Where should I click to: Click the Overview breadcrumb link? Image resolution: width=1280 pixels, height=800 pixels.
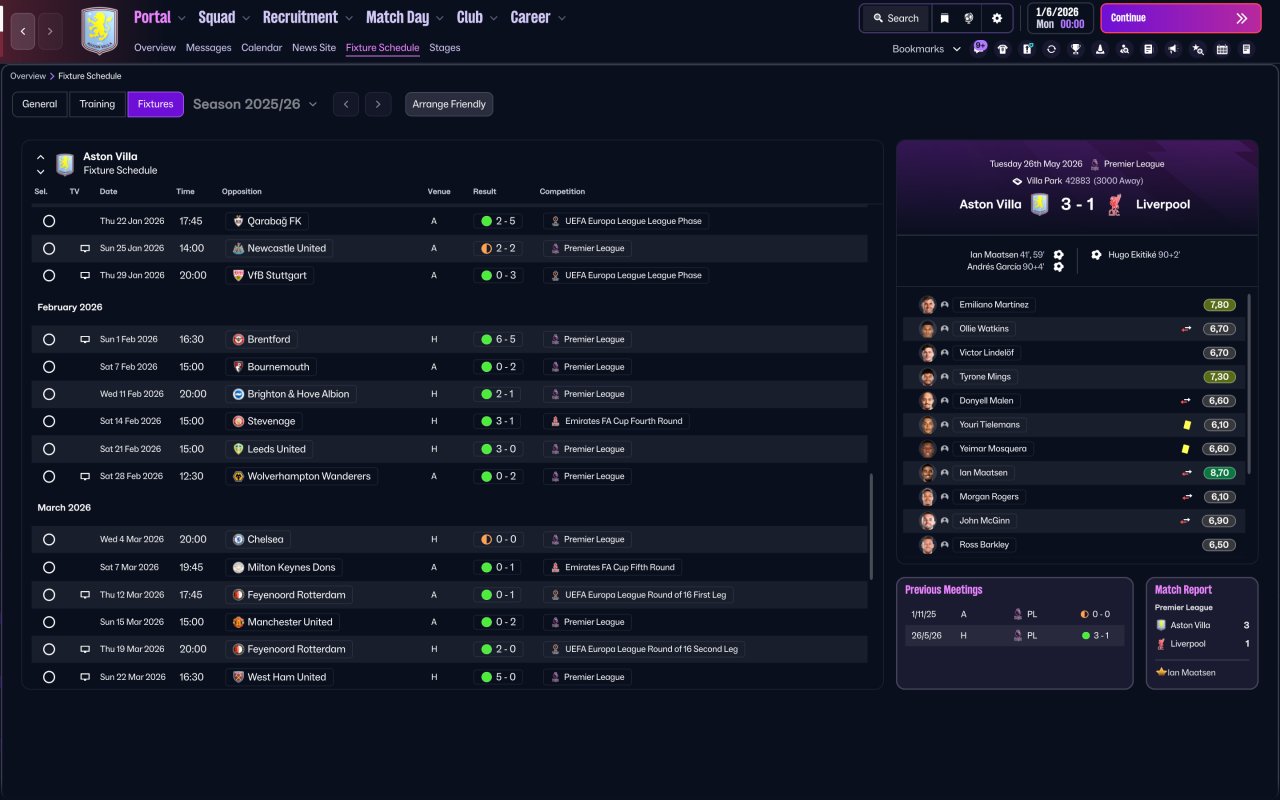(28, 76)
